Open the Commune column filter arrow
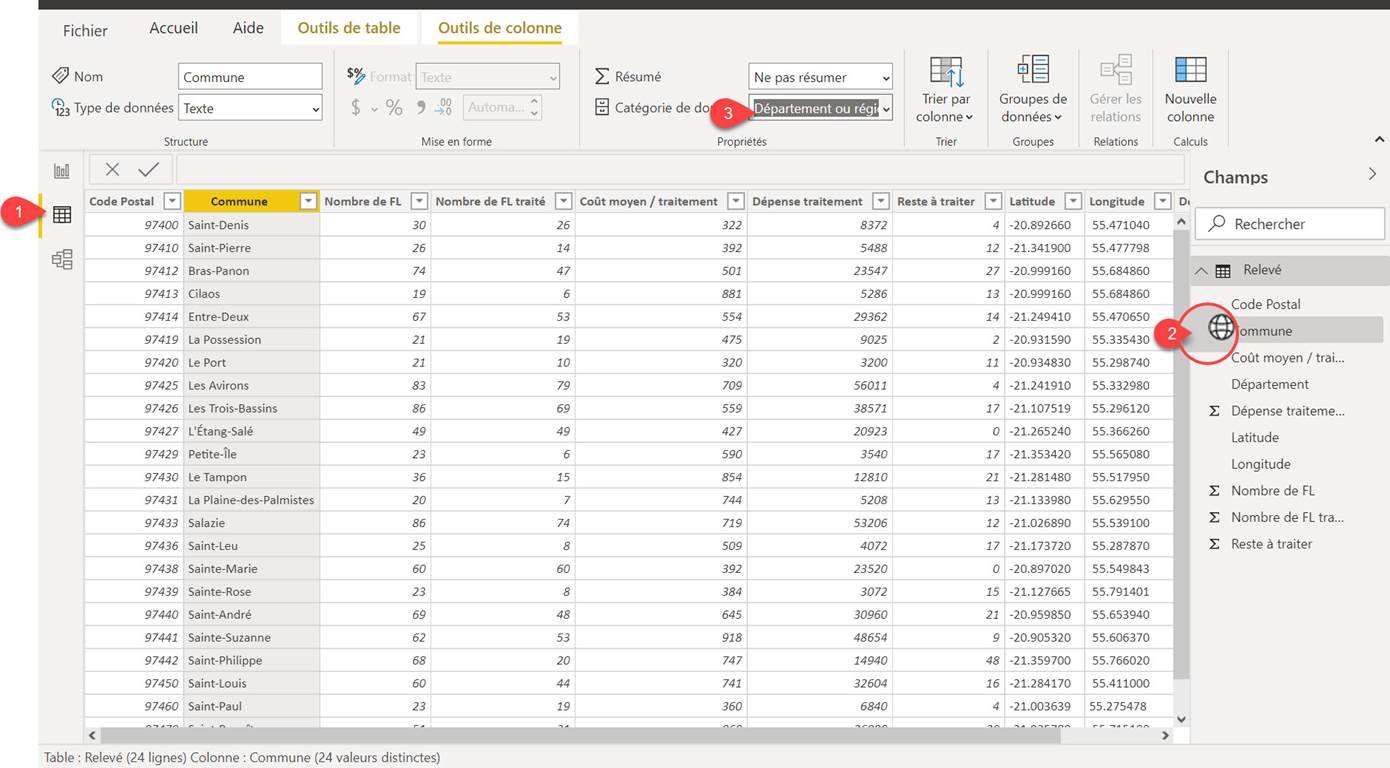This screenshot has width=1390, height=768. [x=308, y=201]
